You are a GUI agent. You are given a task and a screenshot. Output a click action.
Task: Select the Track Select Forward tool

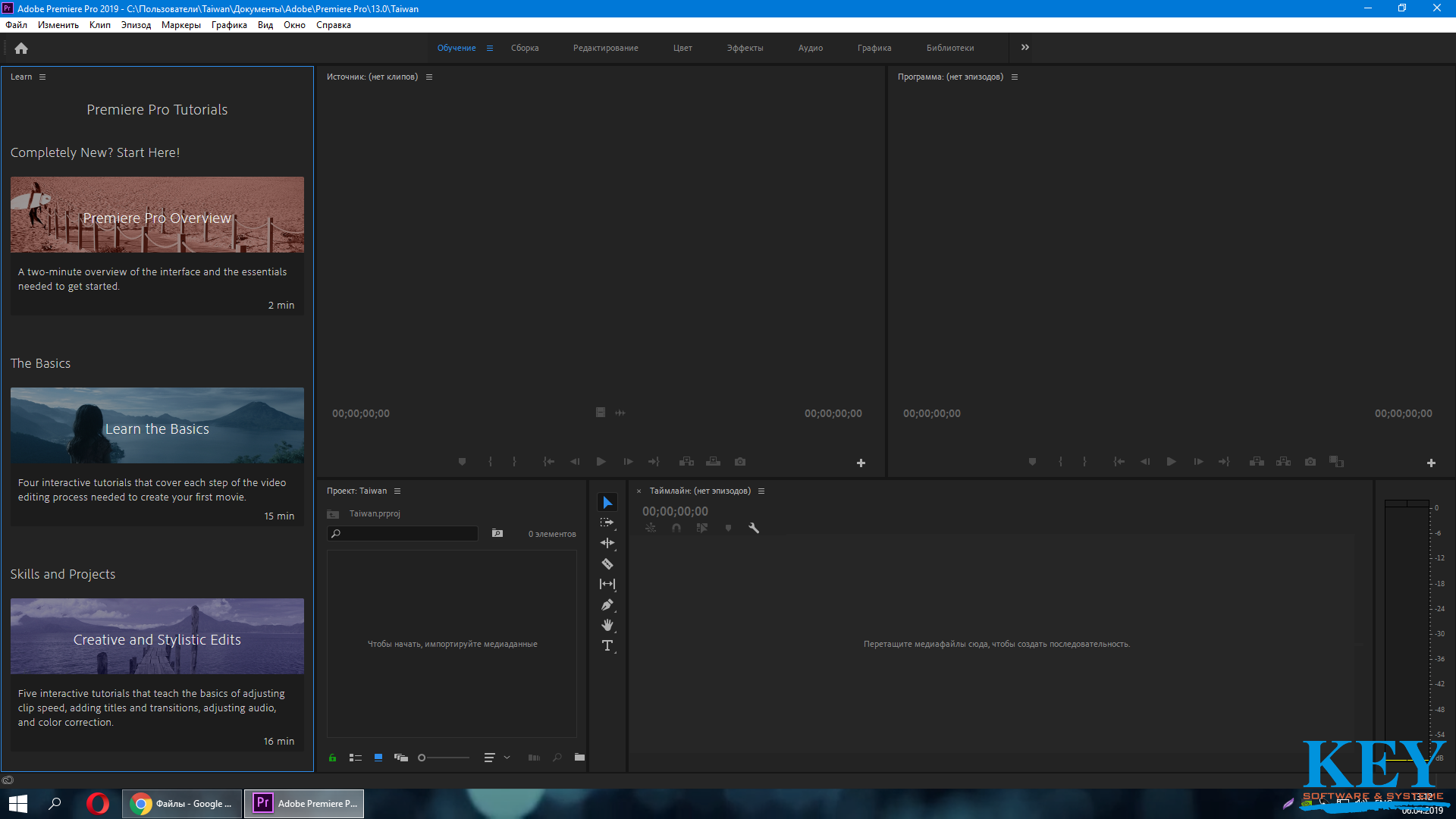point(607,522)
